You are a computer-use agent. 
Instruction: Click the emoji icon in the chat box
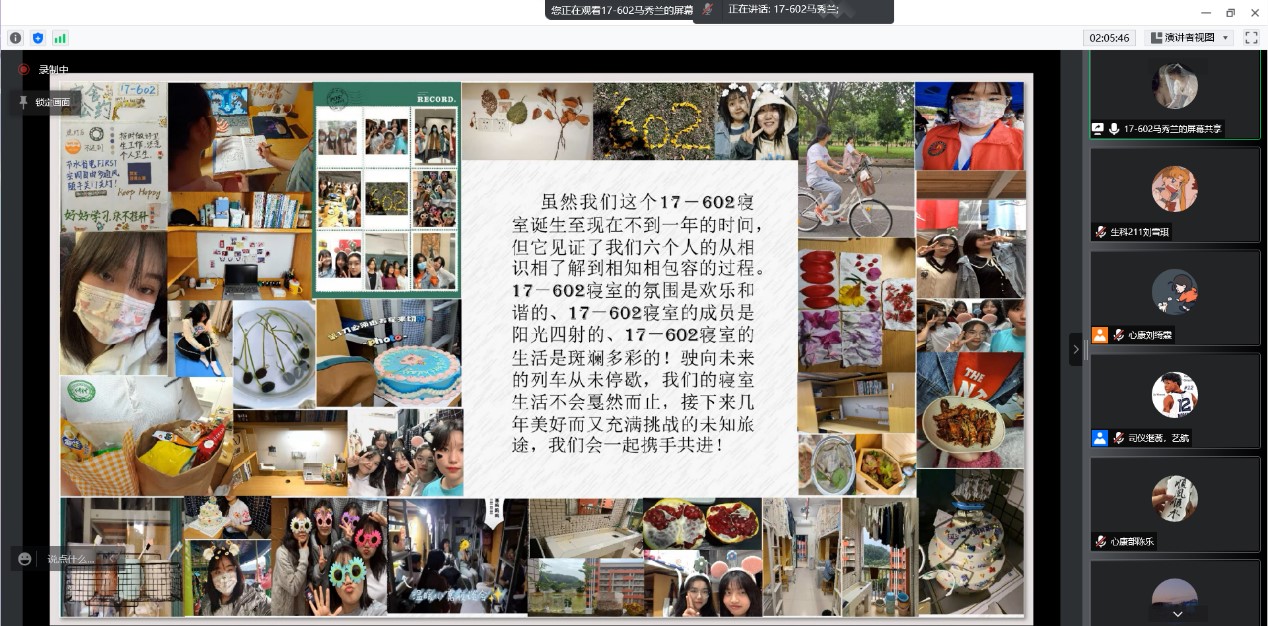click(25, 559)
